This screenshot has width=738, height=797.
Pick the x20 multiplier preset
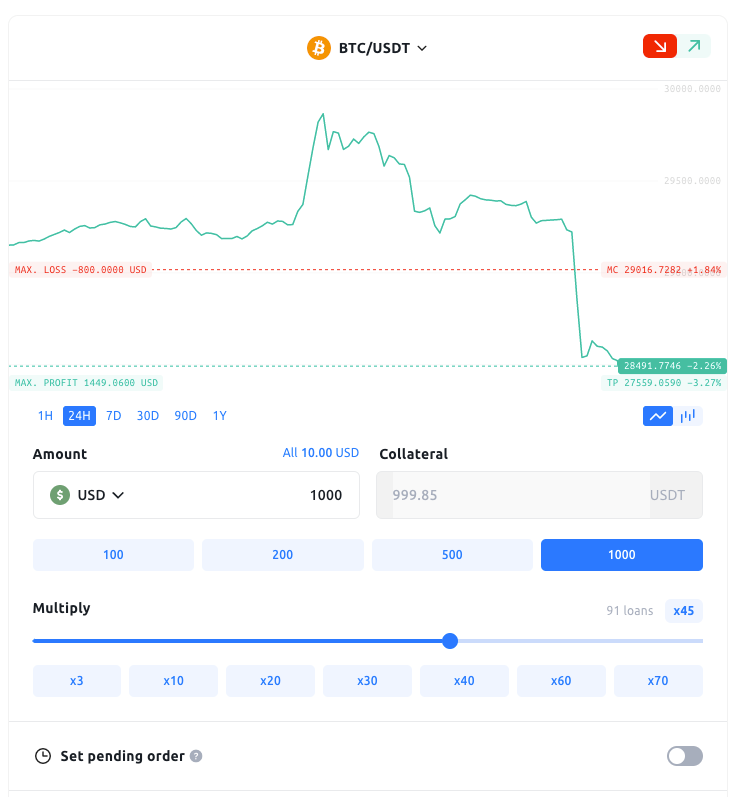tap(270, 681)
